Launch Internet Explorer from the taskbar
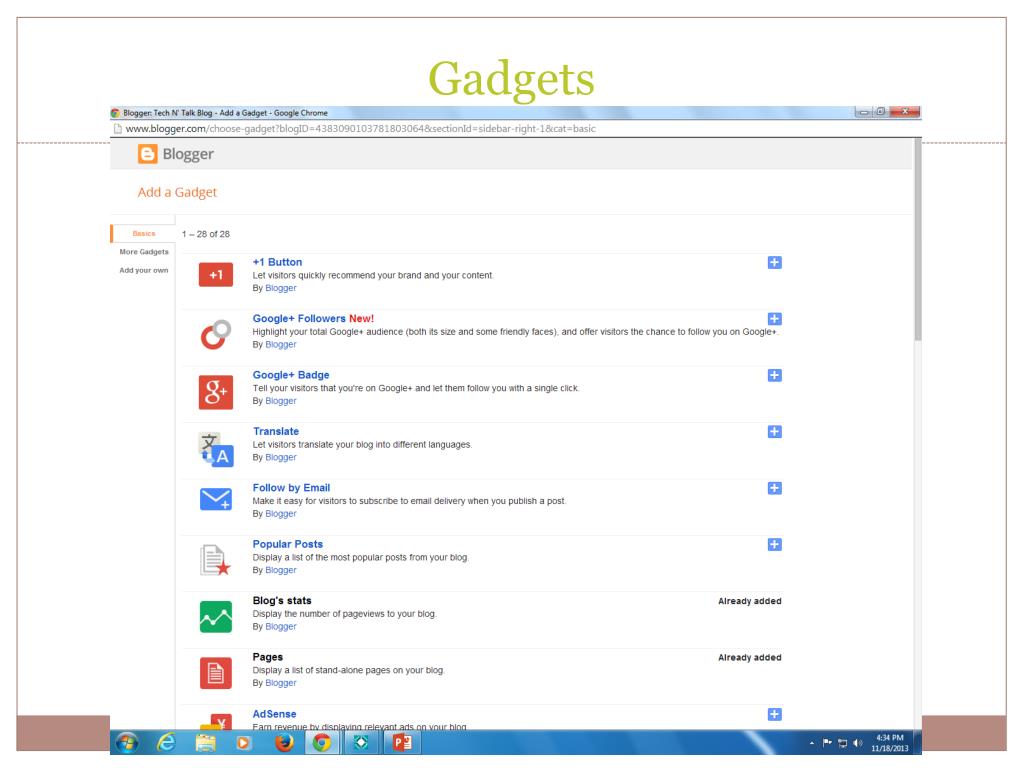 167,743
